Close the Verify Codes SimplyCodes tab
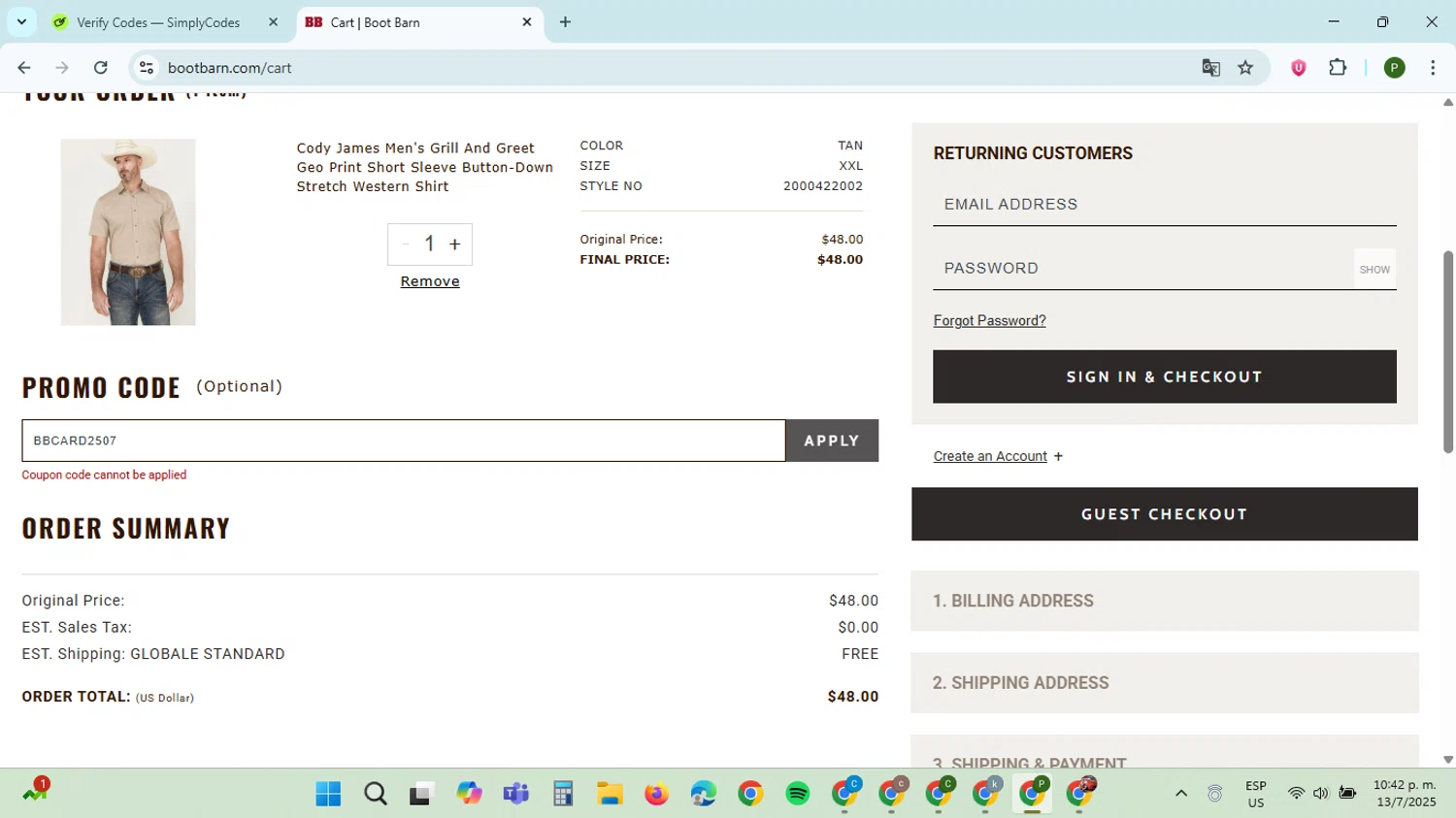The image size is (1456, 818). (x=273, y=22)
